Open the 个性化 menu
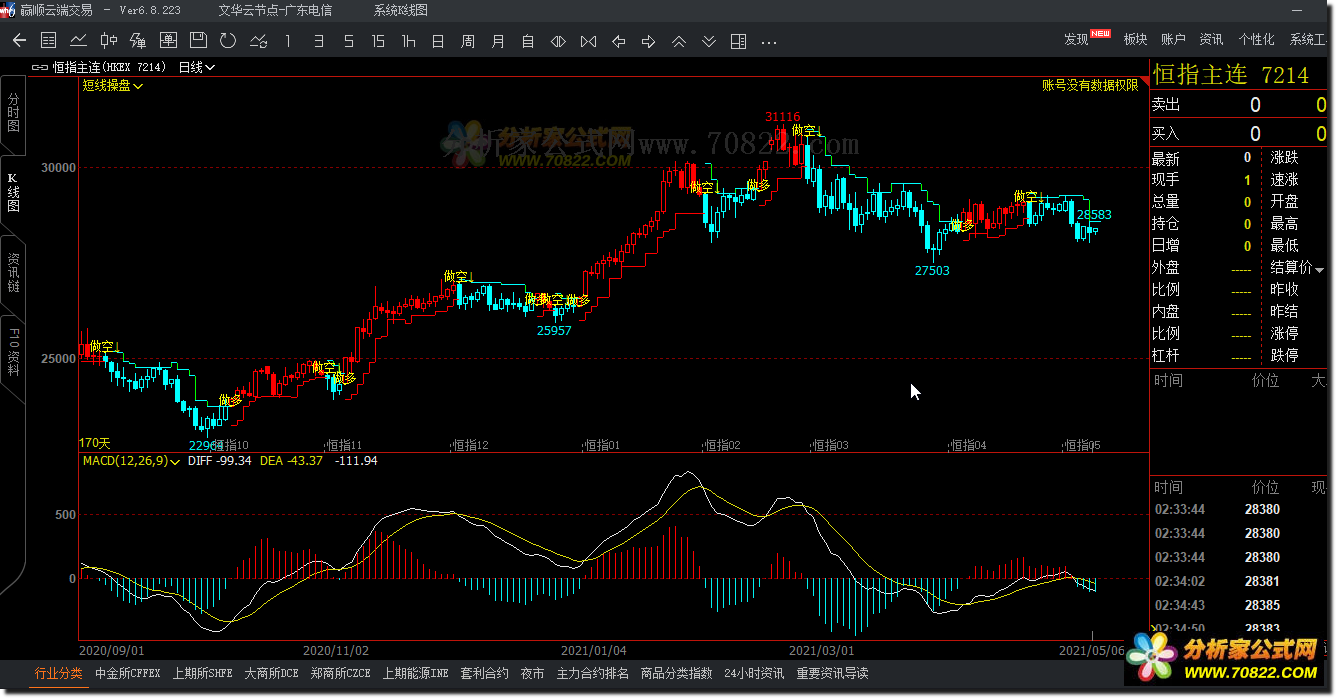Image resolution: width=1337 pixels, height=698 pixels. 1256,39
